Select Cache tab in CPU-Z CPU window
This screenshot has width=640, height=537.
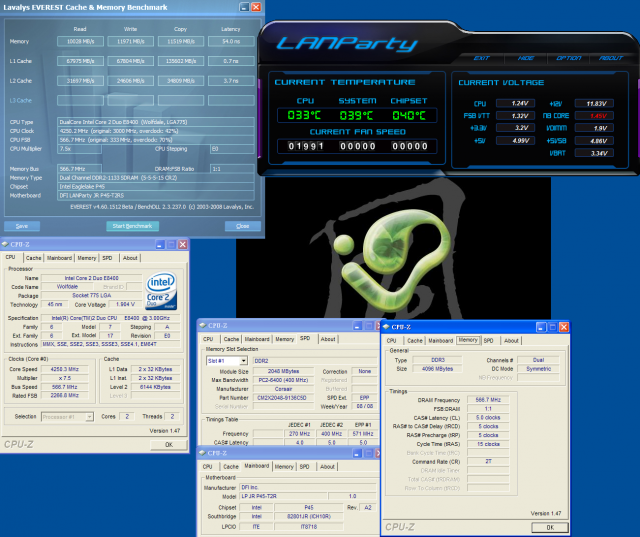[33, 258]
